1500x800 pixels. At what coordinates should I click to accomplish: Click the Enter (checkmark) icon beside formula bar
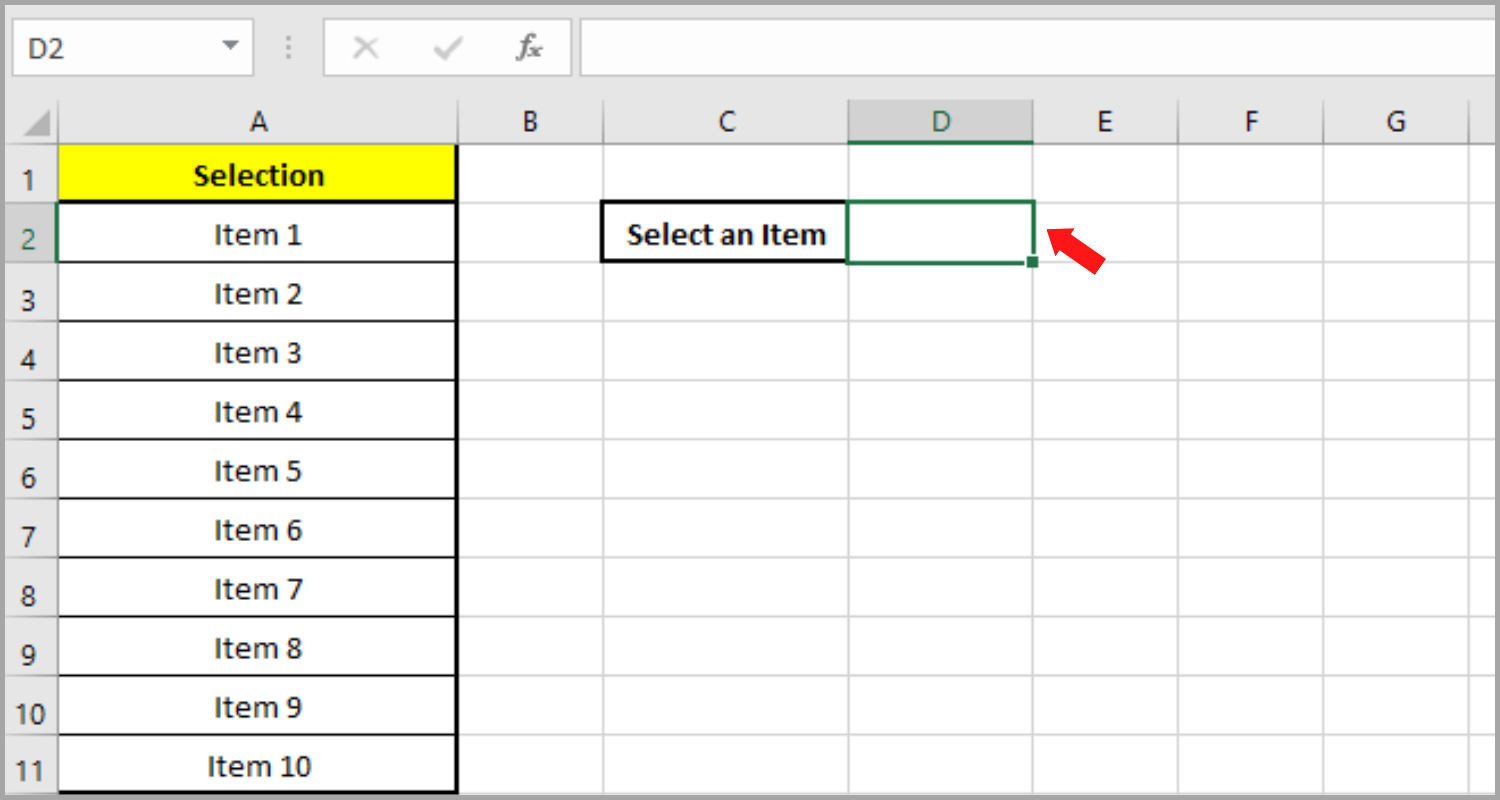point(447,47)
